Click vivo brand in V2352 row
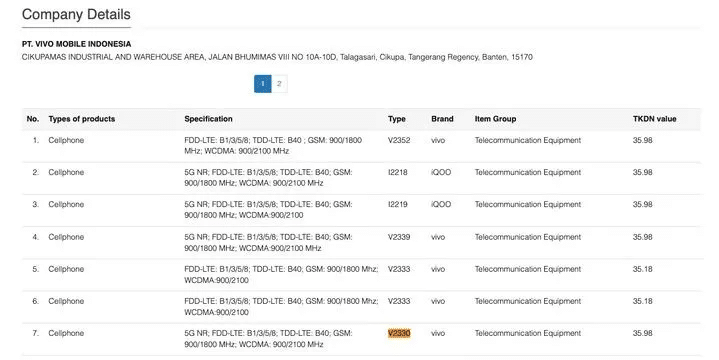Viewport: 719px width, 360px height. [x=438, y=140]
